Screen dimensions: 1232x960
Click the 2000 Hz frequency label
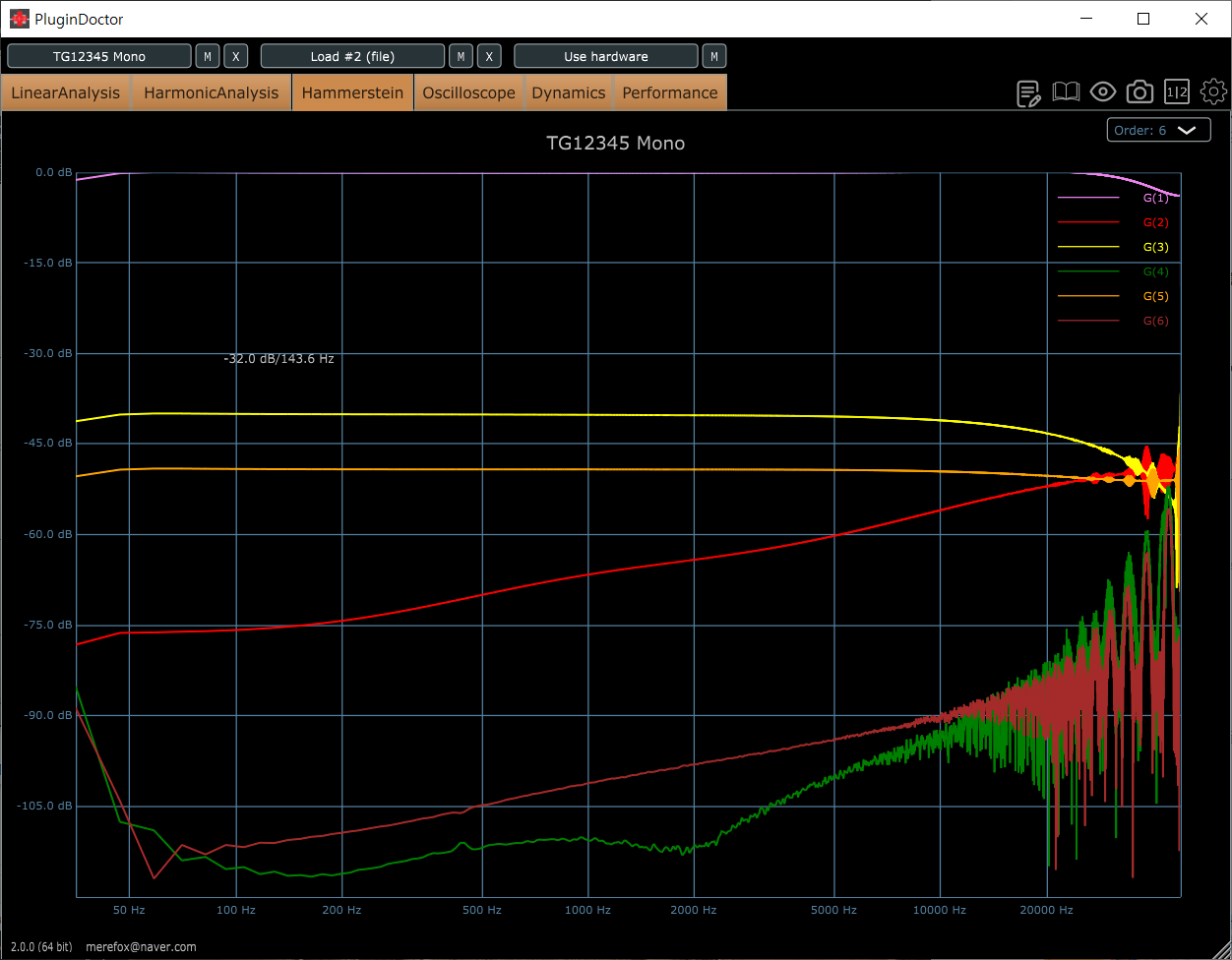pyautogui.click(x=694, y=910)
